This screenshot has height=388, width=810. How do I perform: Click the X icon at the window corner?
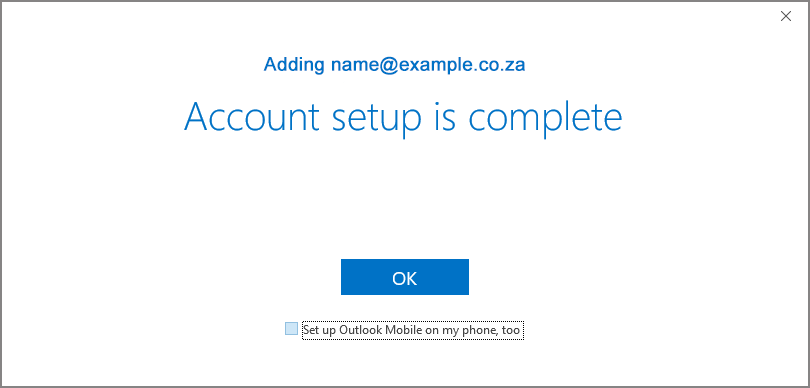click(786, 16)
